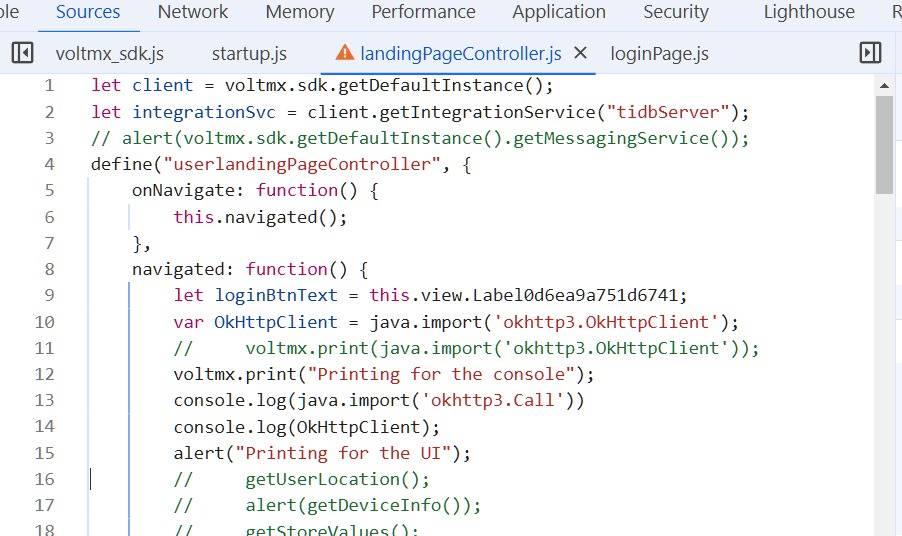Open the Network panel tab
Screen dimensions: 902x536
(x=193, y=12)
